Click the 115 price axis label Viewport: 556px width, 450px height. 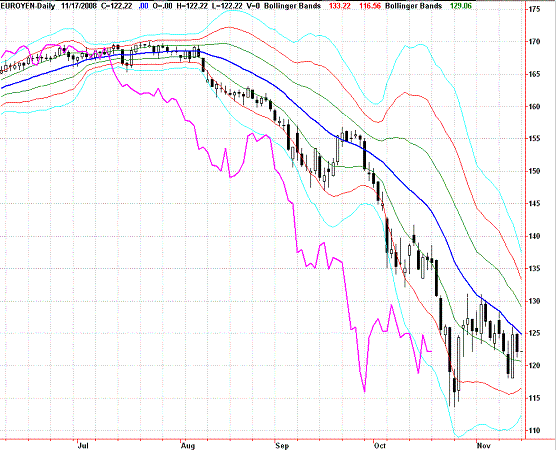535,398
